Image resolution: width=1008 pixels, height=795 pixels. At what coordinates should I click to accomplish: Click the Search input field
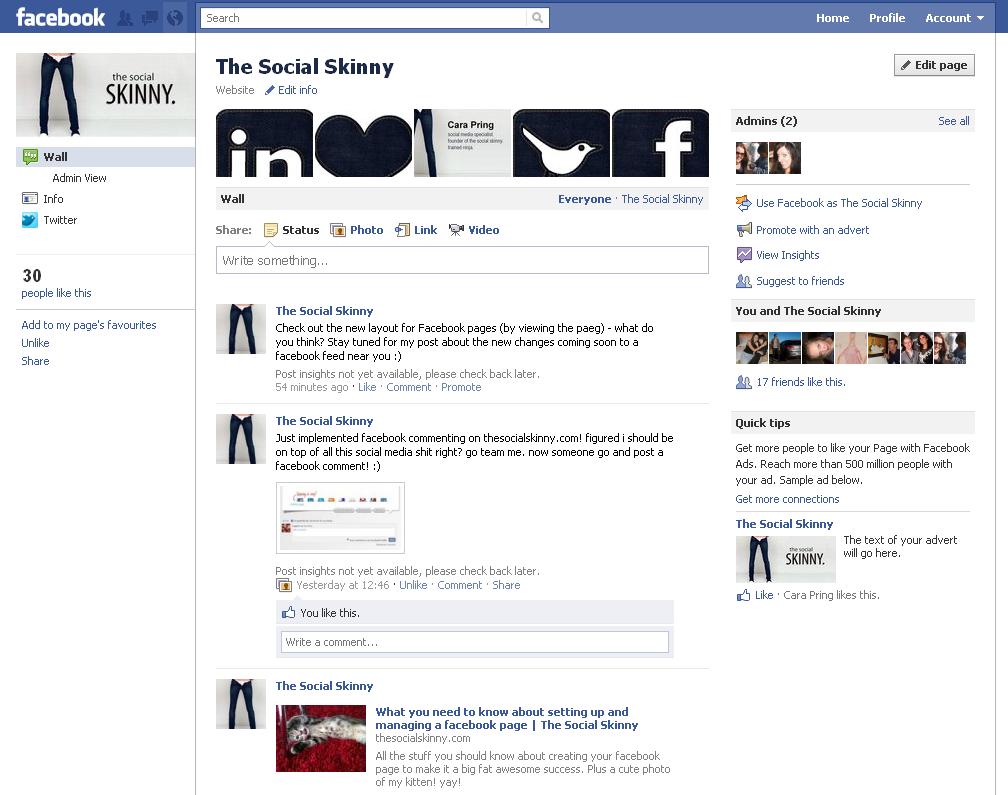click(x=364, y=18)
